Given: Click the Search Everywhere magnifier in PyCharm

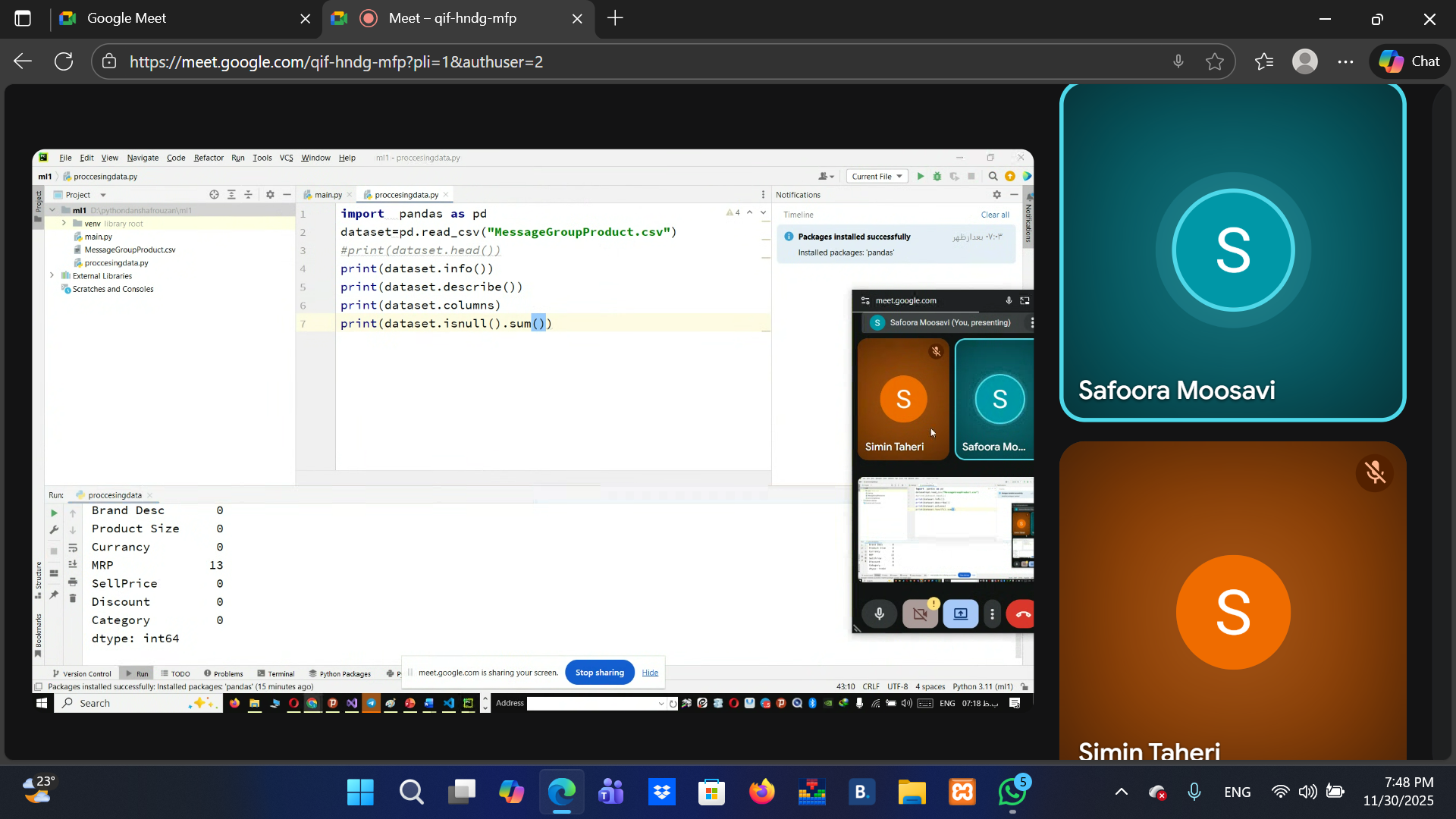Looking at the screenshot, I should tap(993, 176).
